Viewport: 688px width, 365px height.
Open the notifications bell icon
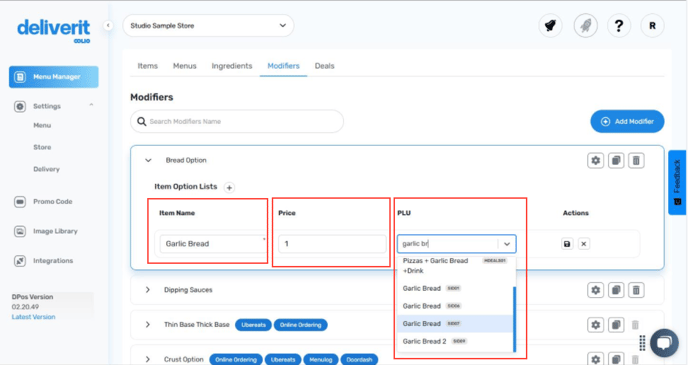pos(550,26)
